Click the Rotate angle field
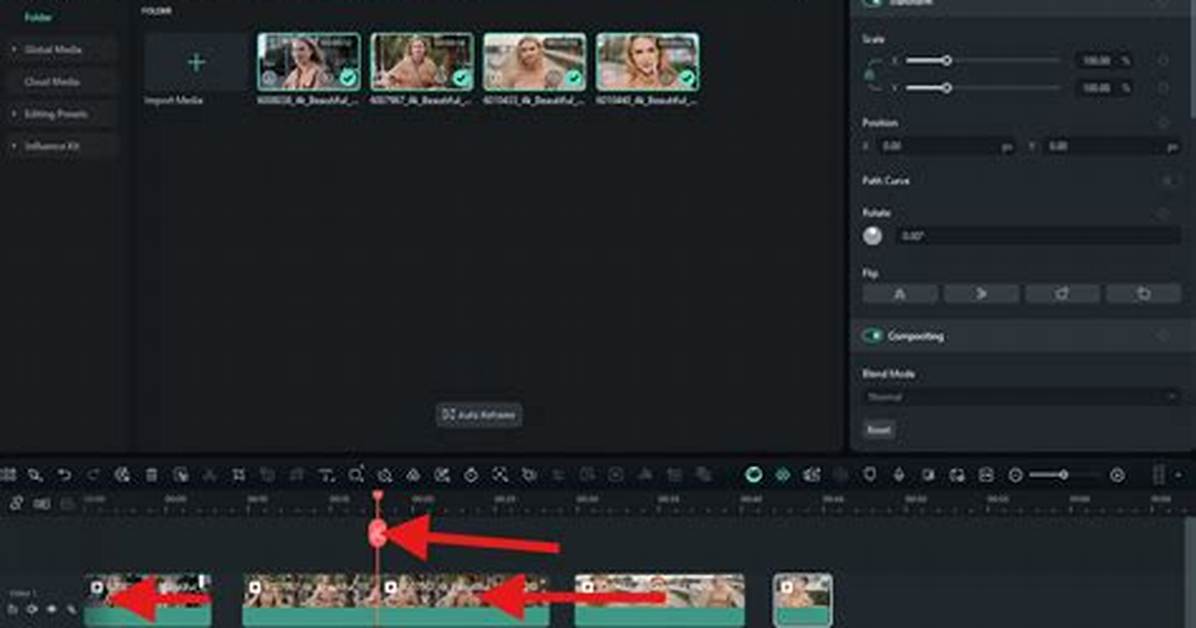Screen dimensions: 1196x628 tap(1037, 236)
